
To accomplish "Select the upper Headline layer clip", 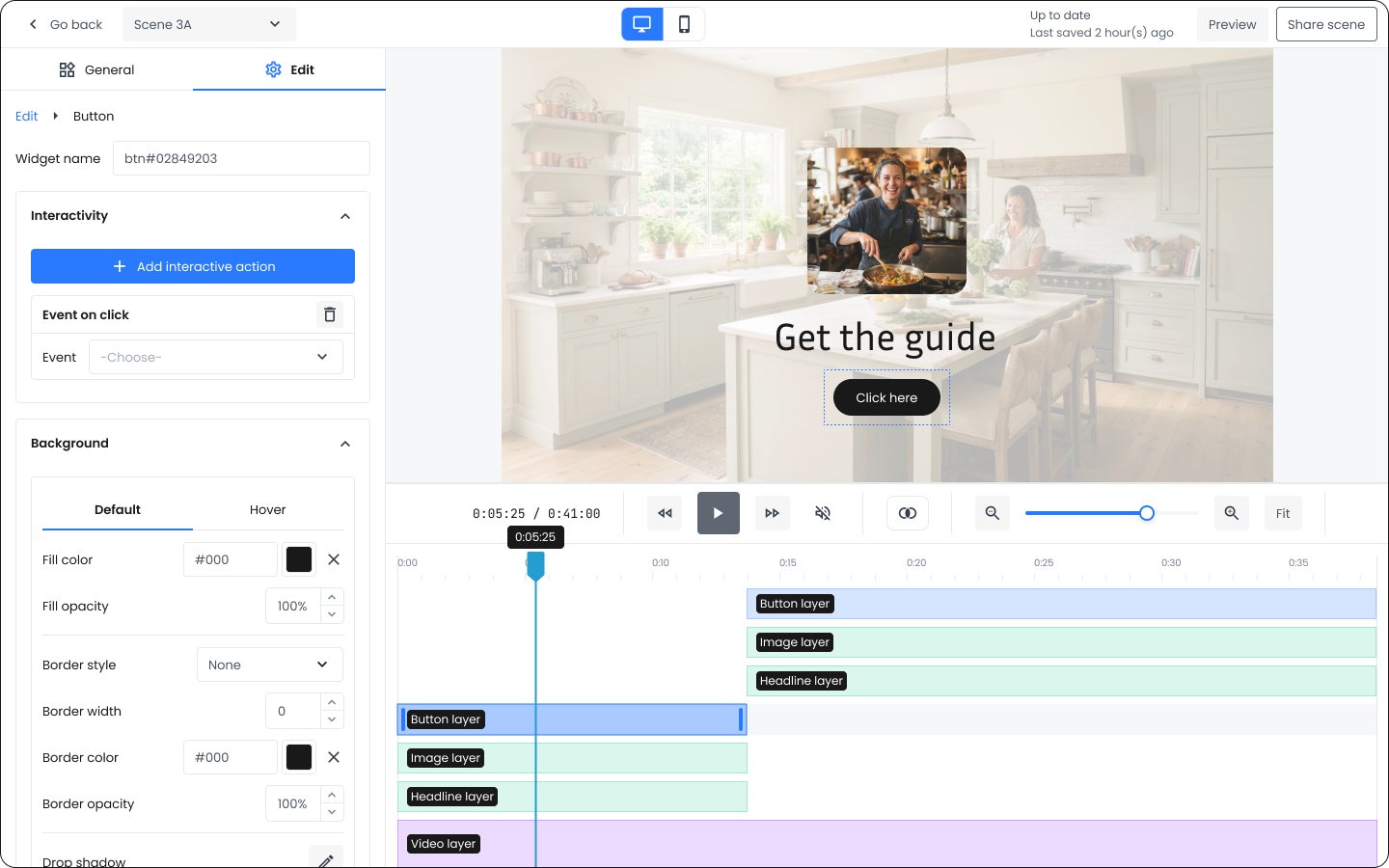I will pyautogui.click(x=1061, y=681).
